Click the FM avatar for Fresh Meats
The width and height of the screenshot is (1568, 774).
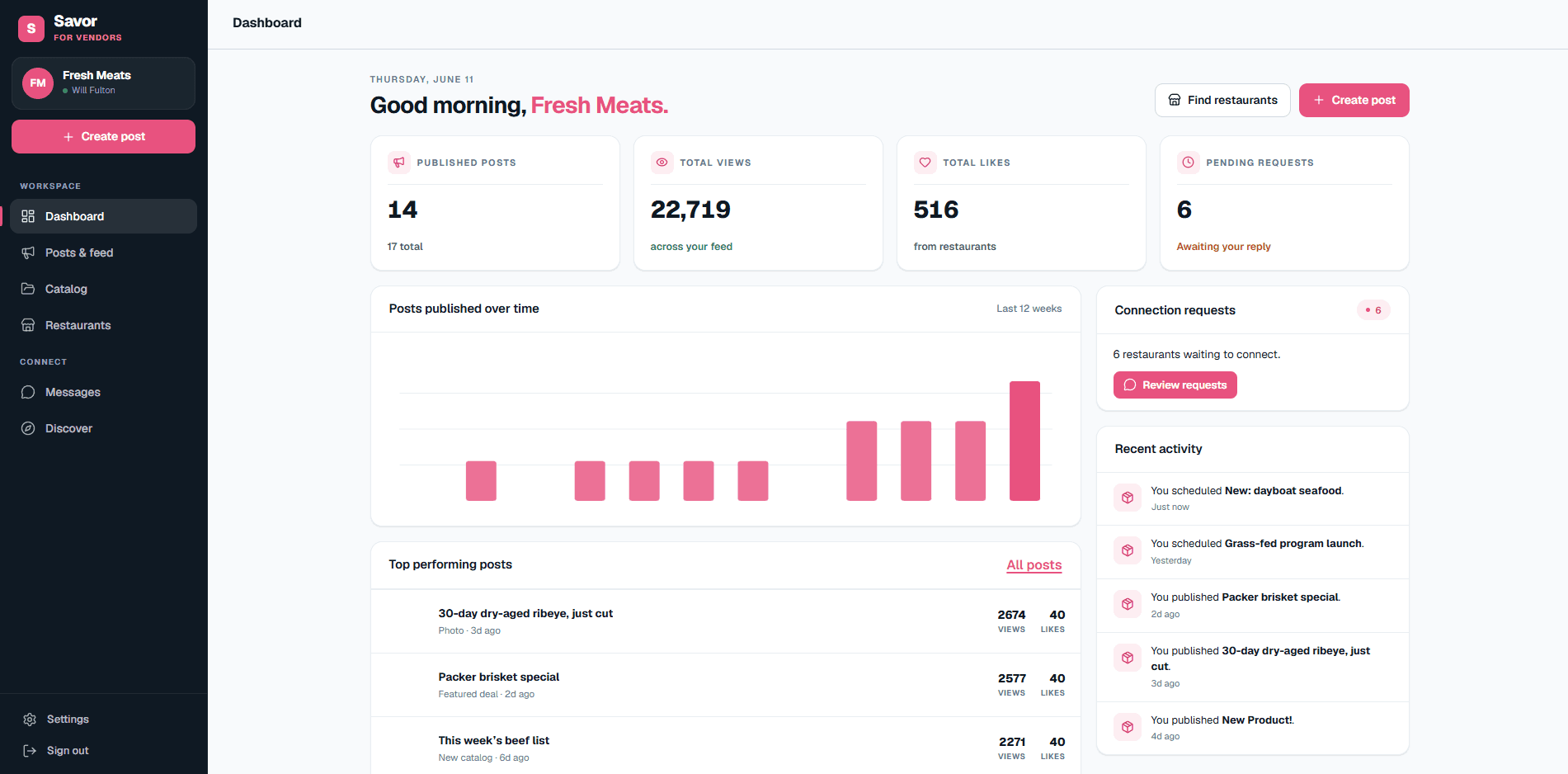(x=38, y=83)
